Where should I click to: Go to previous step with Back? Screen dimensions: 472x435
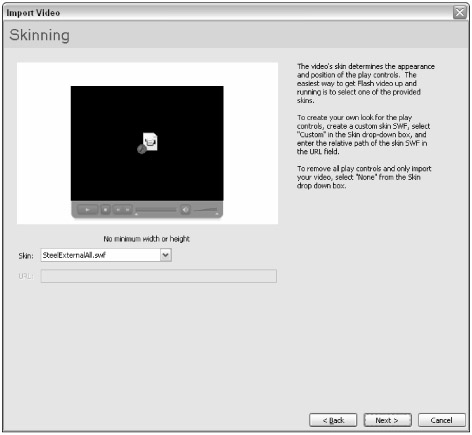coord(333,420)
